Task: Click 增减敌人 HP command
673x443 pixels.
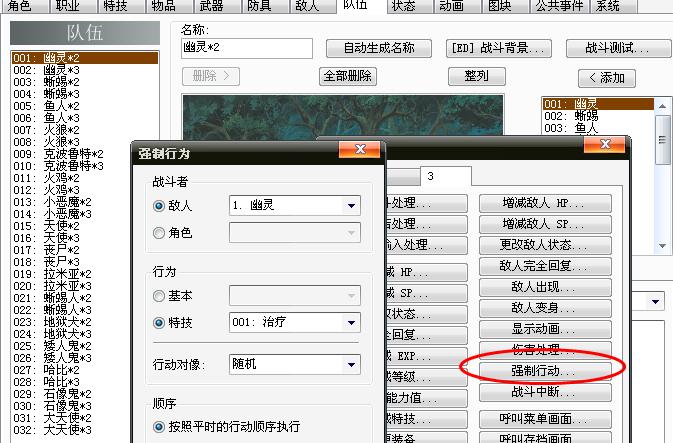Action: pos(545,203)
